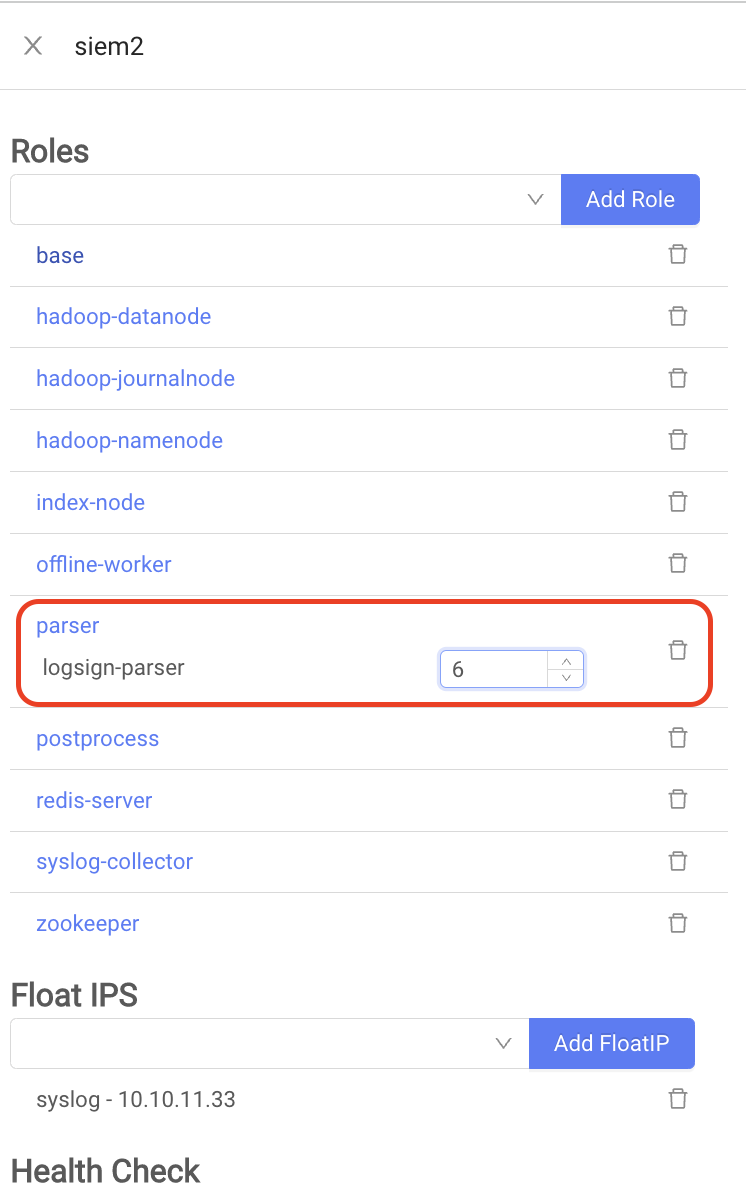Click the logsign-parser number input field
The height and width of the screenshot is (1193, 746).
(x=495, y=669)
